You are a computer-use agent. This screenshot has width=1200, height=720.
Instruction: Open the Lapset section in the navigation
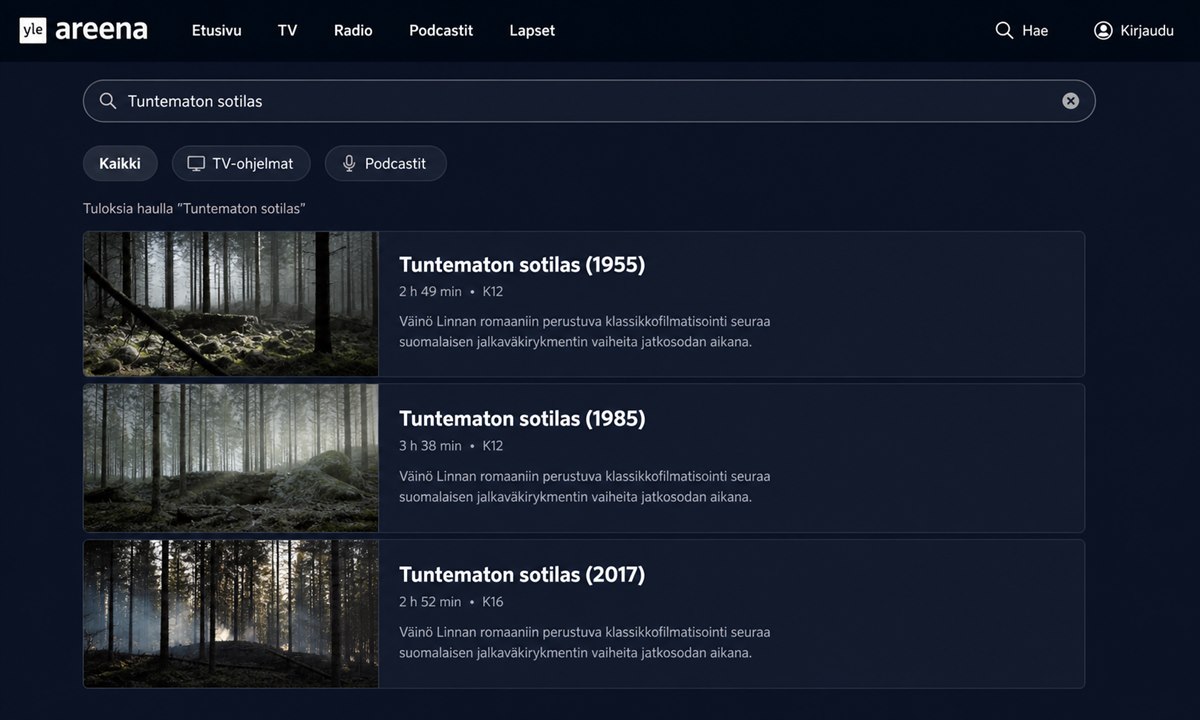532,30
